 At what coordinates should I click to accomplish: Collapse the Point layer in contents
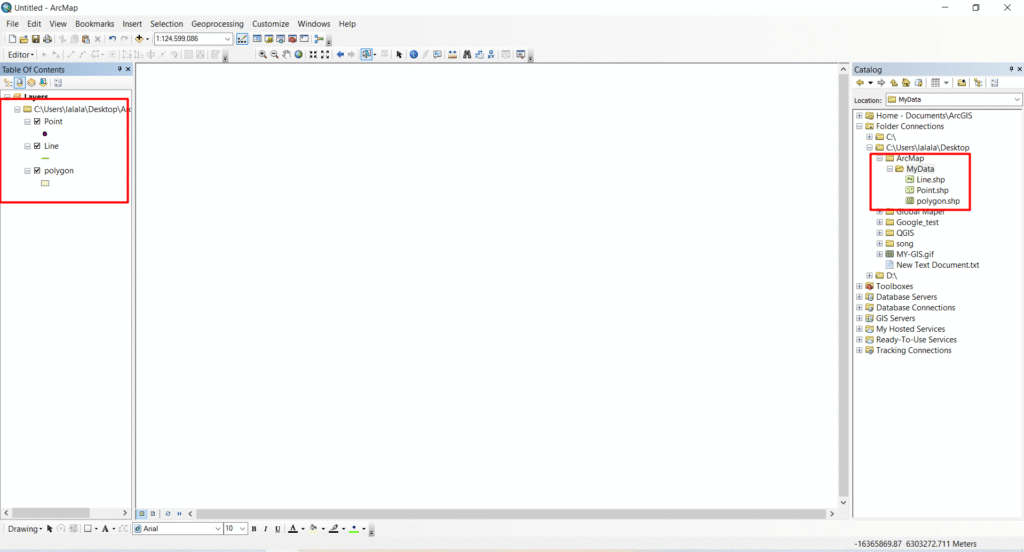click(x=27, y=122)
